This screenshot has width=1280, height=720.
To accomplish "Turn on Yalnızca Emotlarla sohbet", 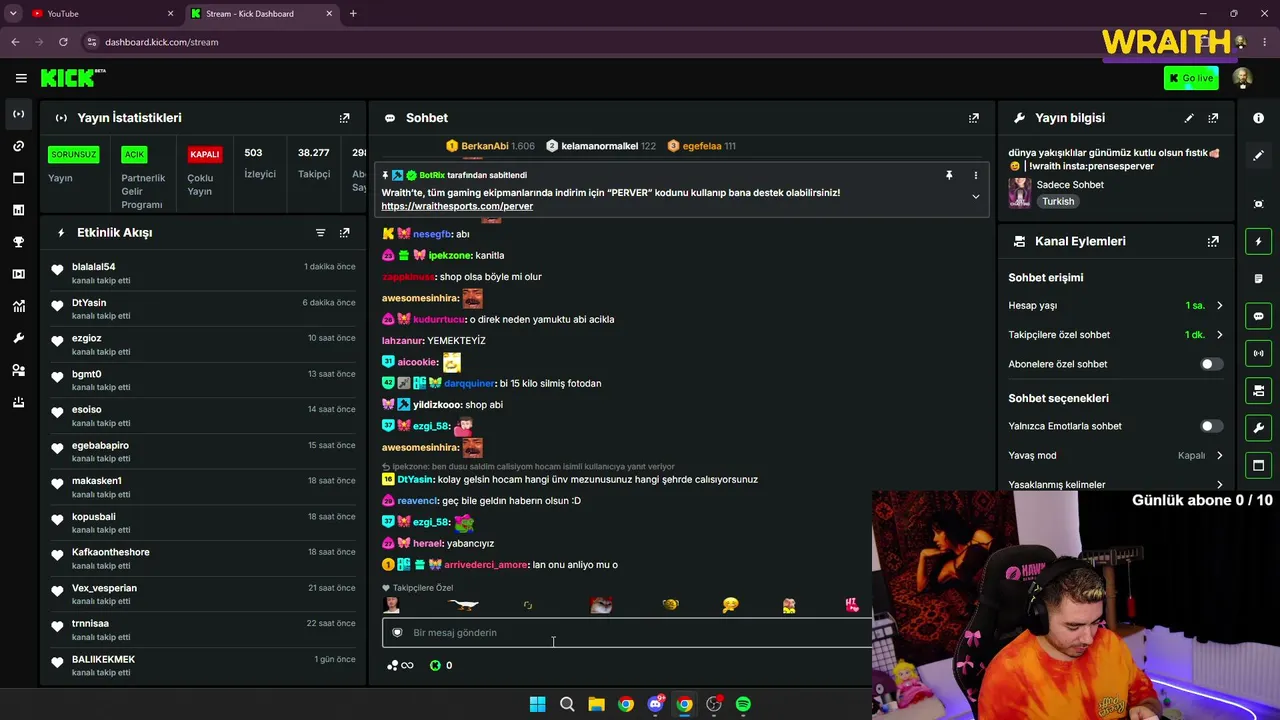I will 1210,426.
